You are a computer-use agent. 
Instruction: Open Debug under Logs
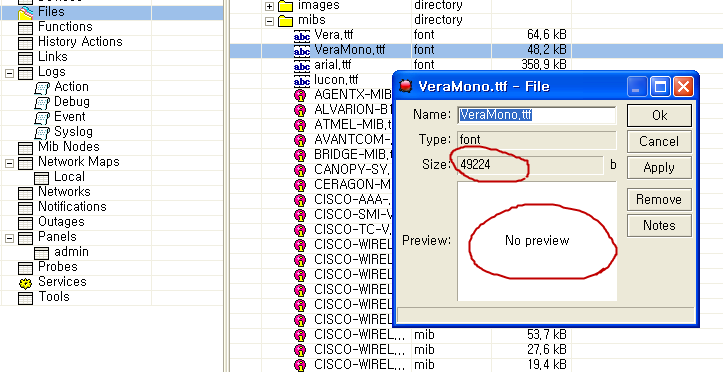72,102
